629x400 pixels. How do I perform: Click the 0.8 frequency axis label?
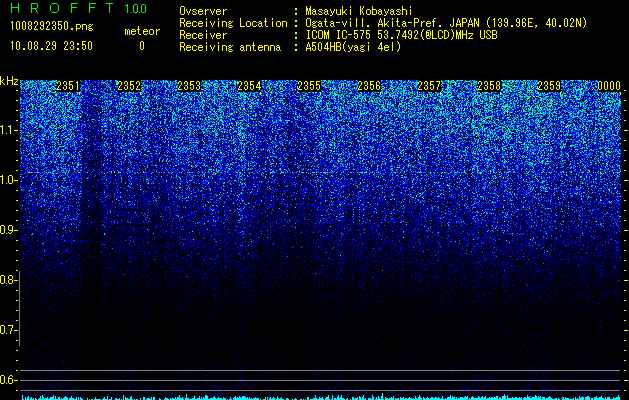click(7, 280)
